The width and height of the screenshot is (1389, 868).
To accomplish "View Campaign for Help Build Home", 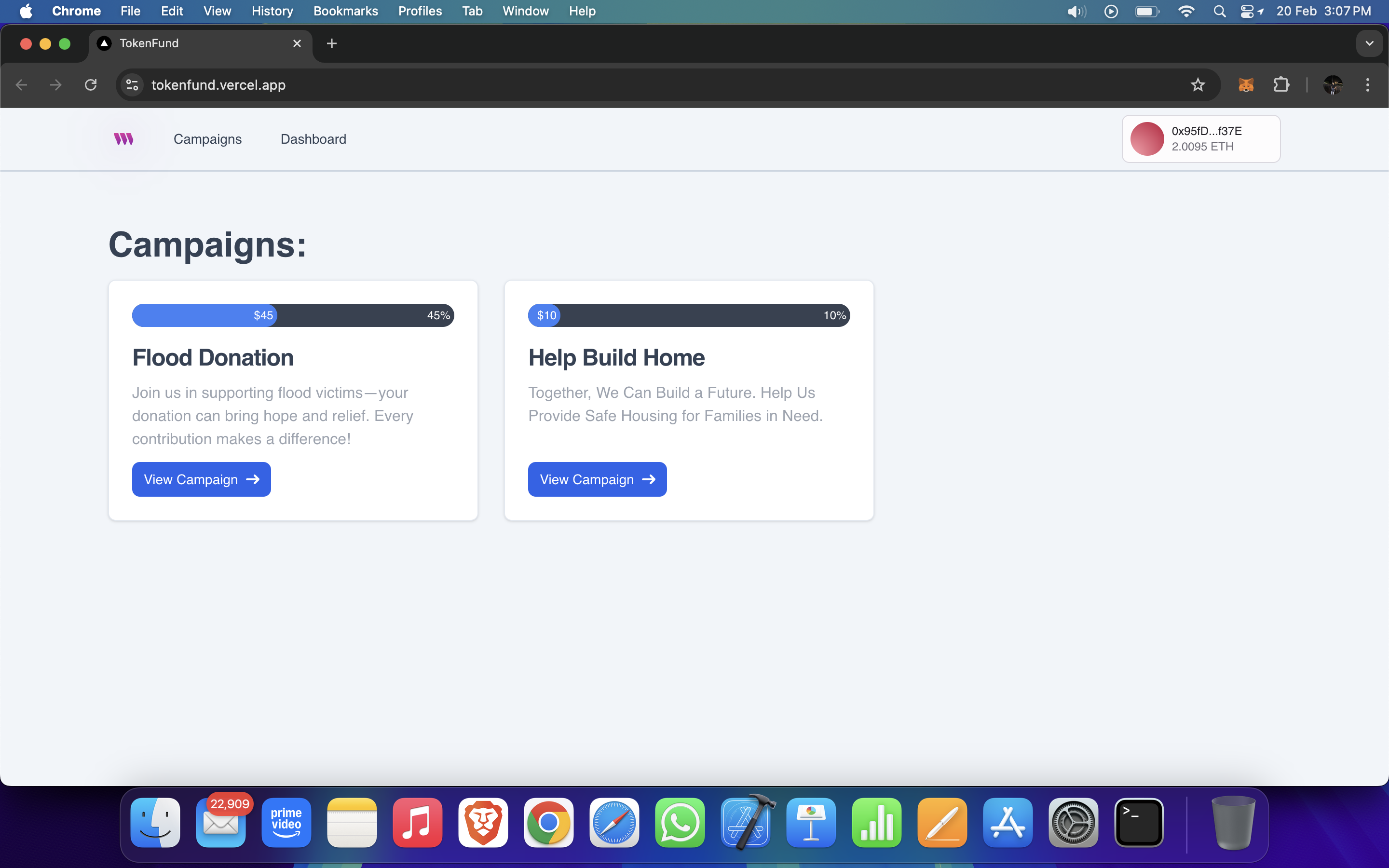I will point(597,479).
